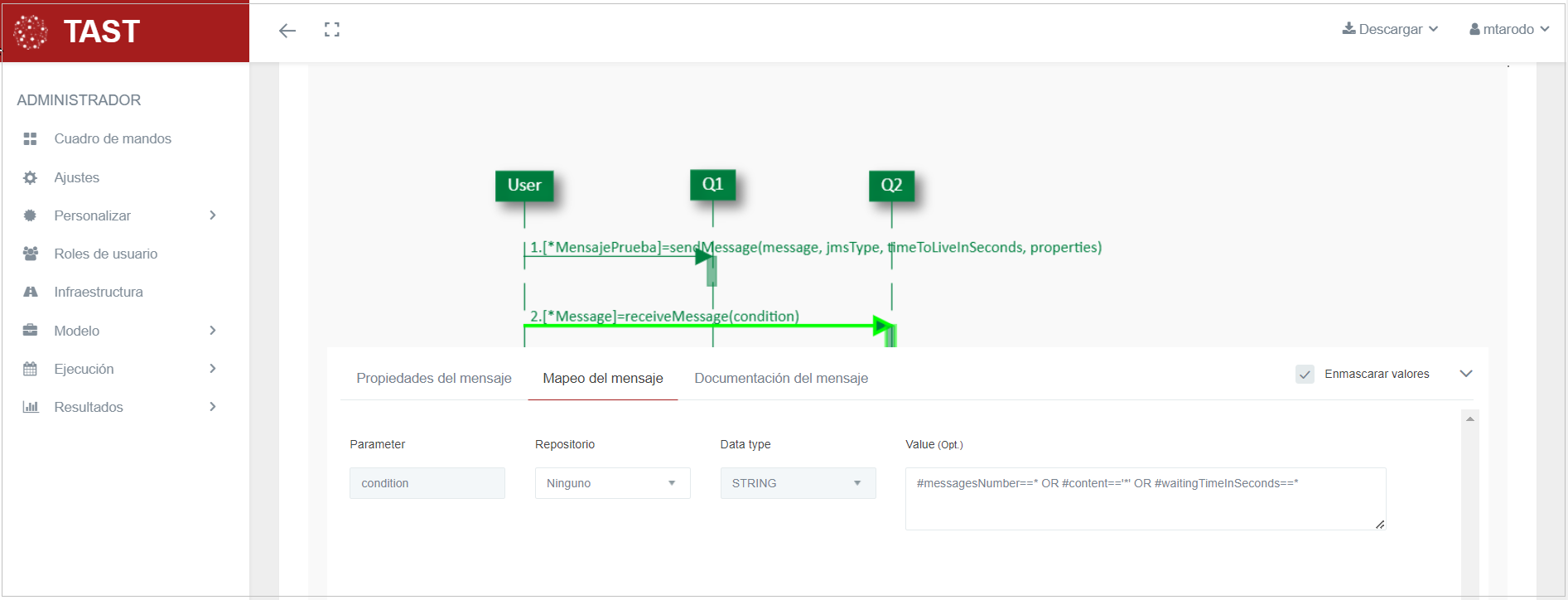1568x600 pixels.
Task: Expand the Personalizar submenu chevron
Action: [x=213, y=215]
